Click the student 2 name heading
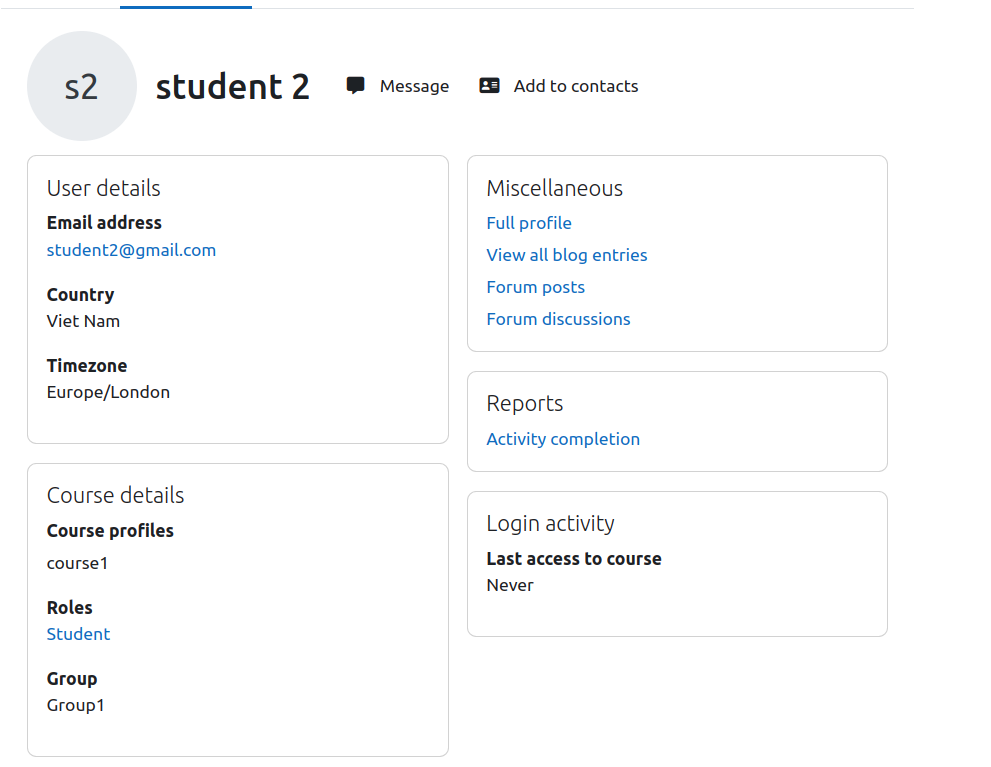Screen dimensions: 991x767 233,87
